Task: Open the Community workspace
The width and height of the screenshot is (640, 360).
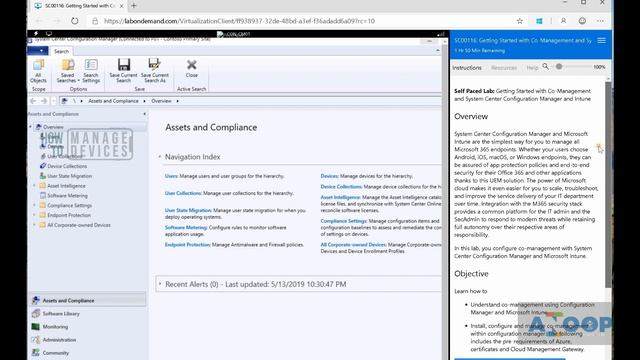Action: (87, 353)
